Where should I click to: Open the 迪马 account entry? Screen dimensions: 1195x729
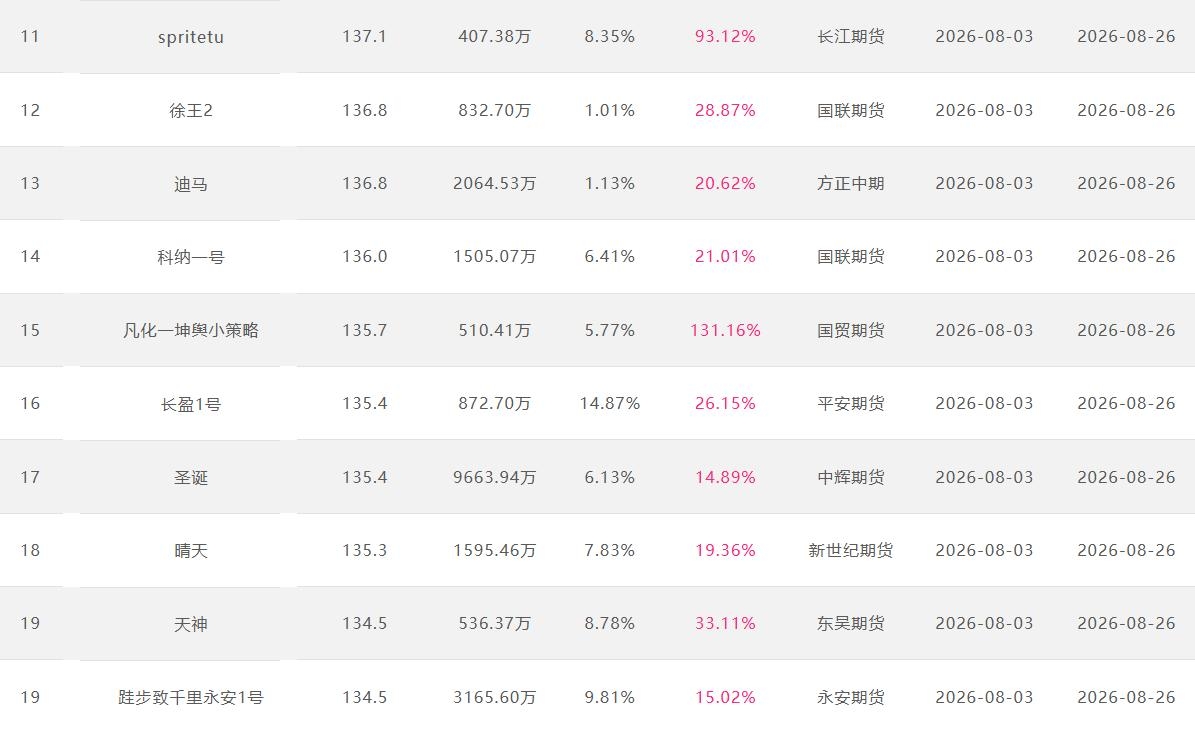191,184
